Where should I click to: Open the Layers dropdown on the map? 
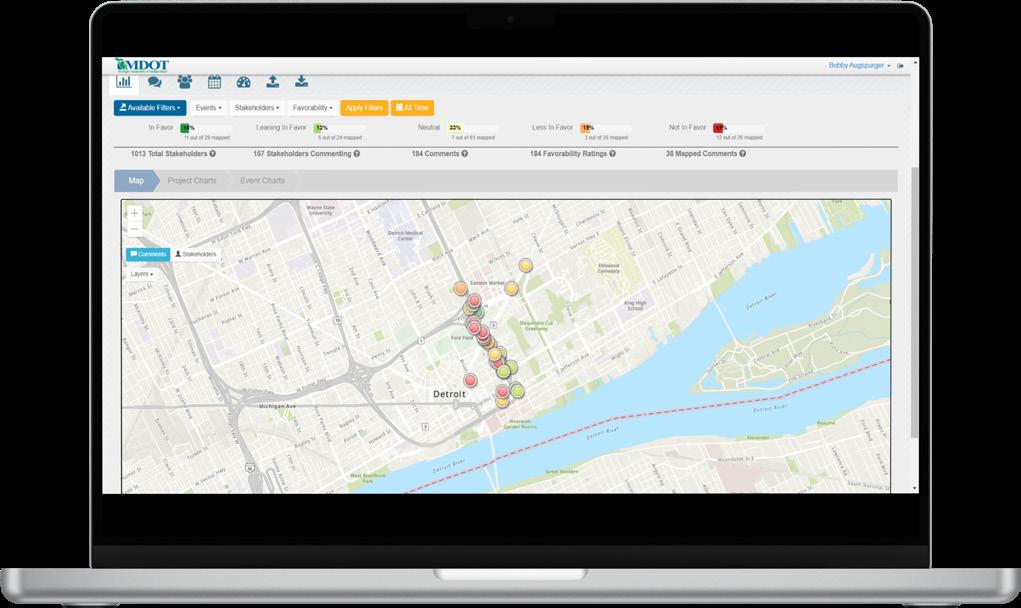pos(141,274)
